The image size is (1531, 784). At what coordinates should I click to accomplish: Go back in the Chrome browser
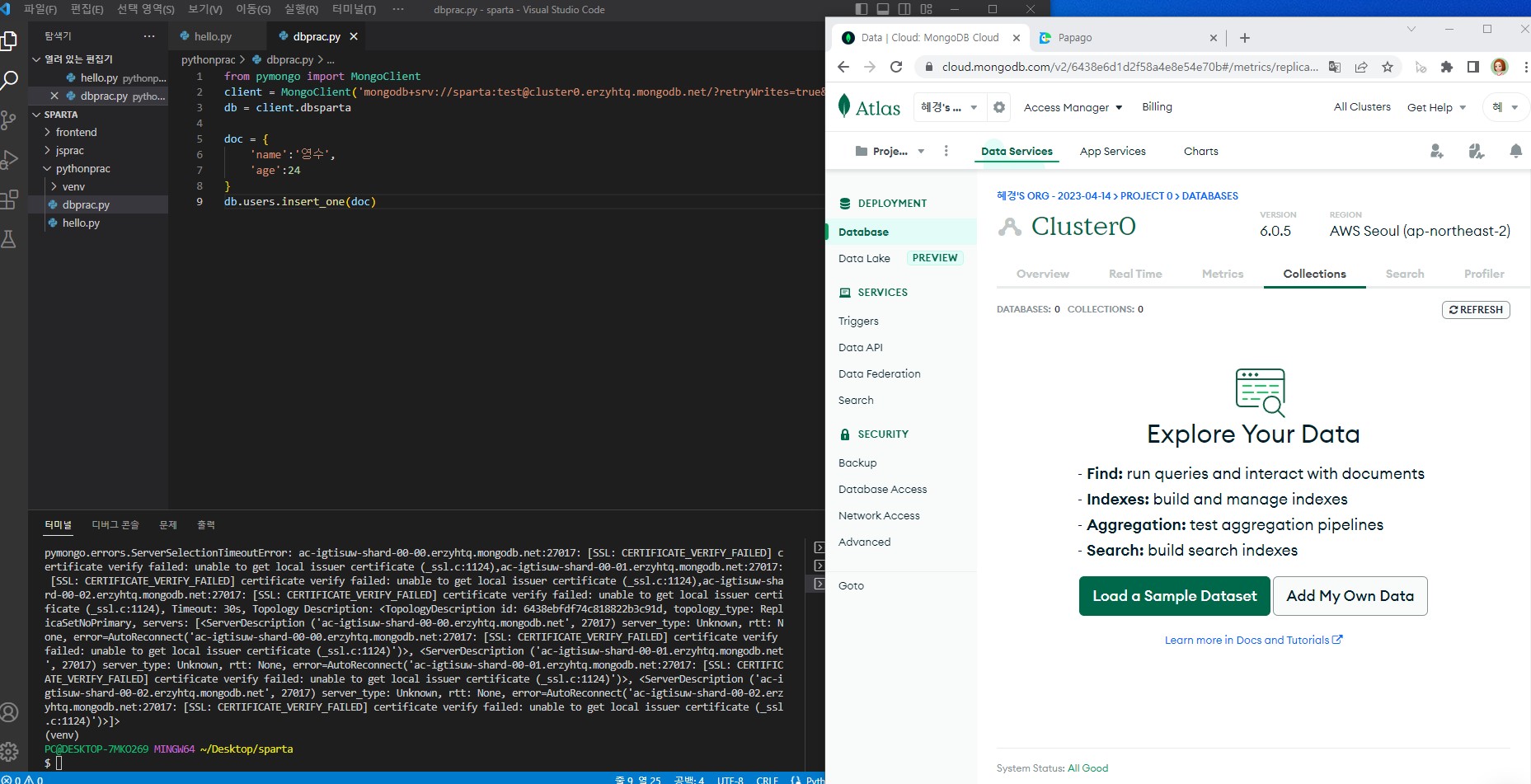(843, 67)
